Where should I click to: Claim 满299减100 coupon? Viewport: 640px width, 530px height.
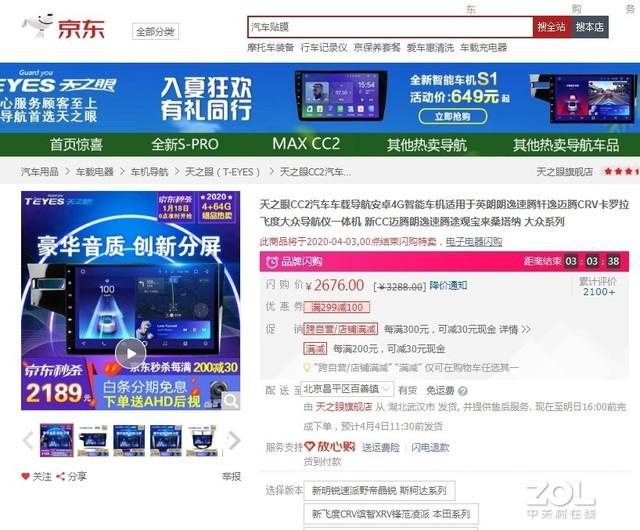click(337, 307)
